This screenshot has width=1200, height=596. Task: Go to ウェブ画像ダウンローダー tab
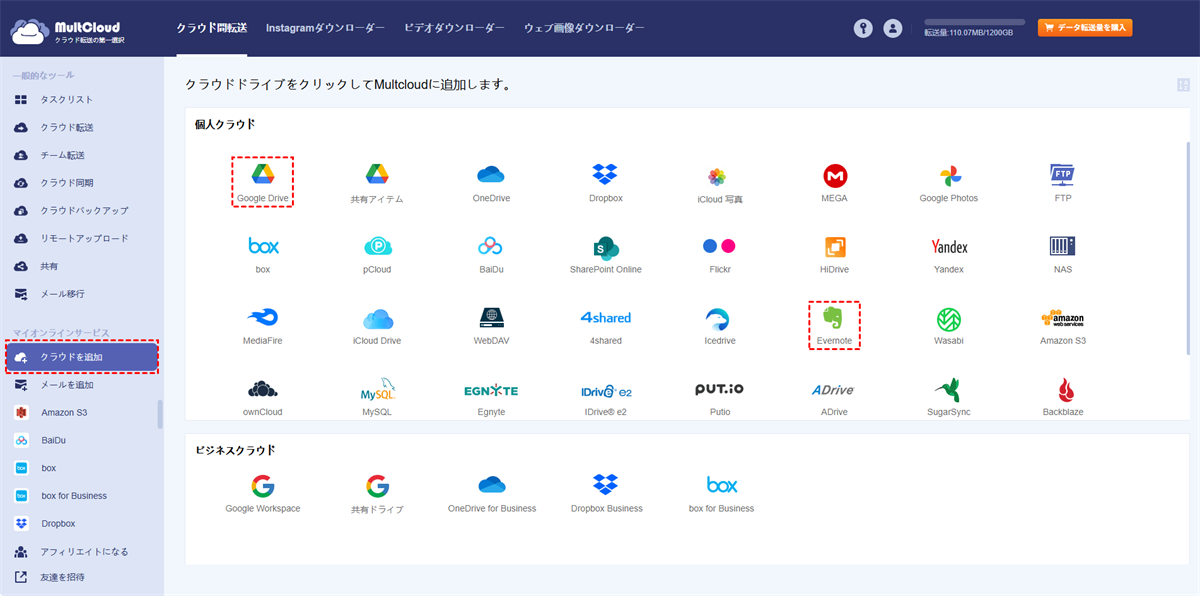pyautogui.click(x=584, y=28)
